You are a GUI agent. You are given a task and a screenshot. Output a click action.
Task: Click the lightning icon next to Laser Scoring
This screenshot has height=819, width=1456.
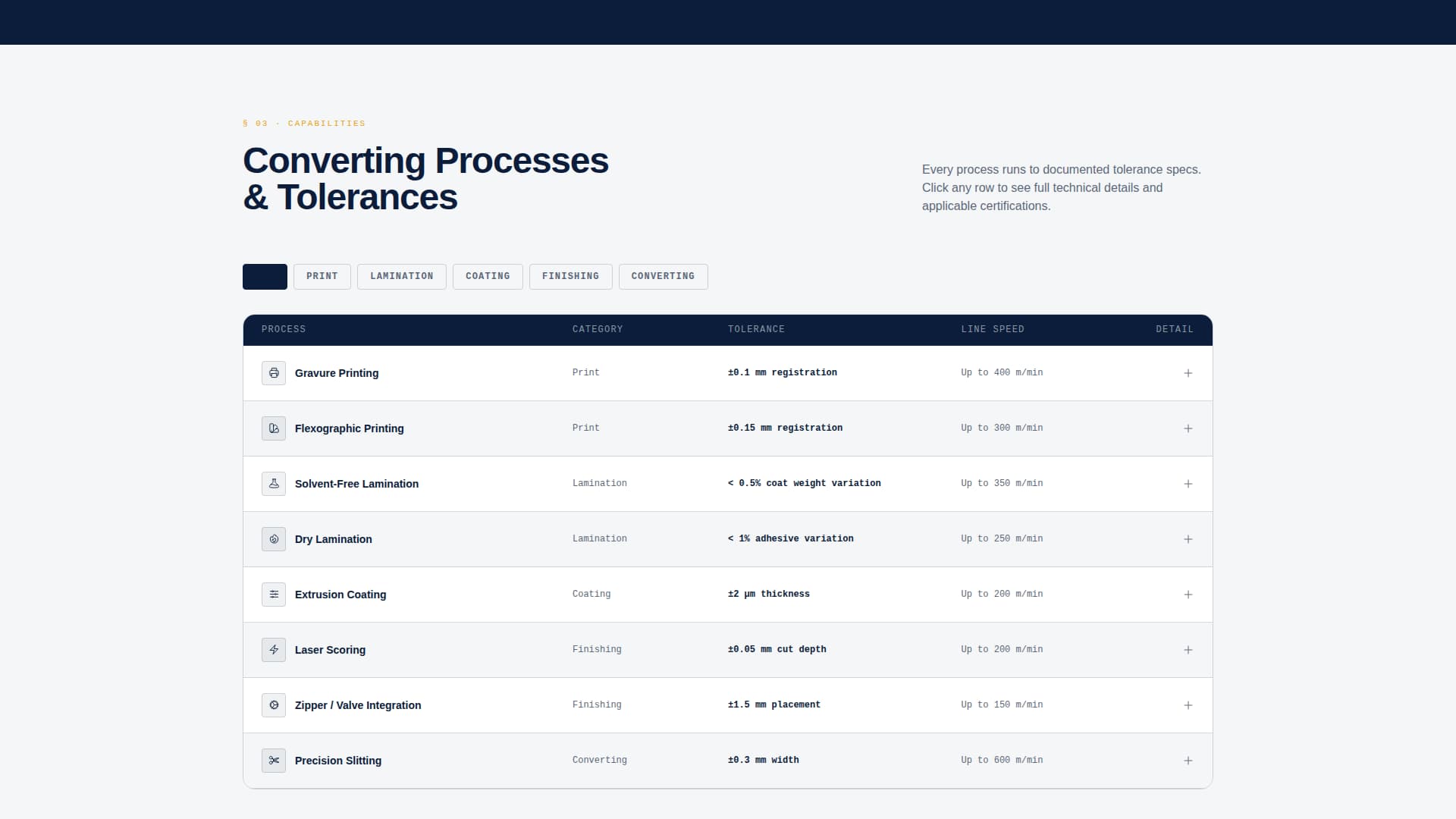coord(273,650)
